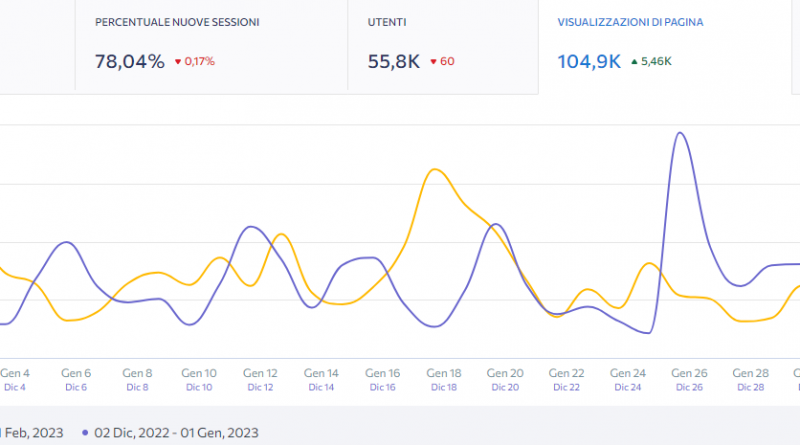Switch to the Utenti metric tab
This screenshot has width=800, height=445.
click(387, 22)
